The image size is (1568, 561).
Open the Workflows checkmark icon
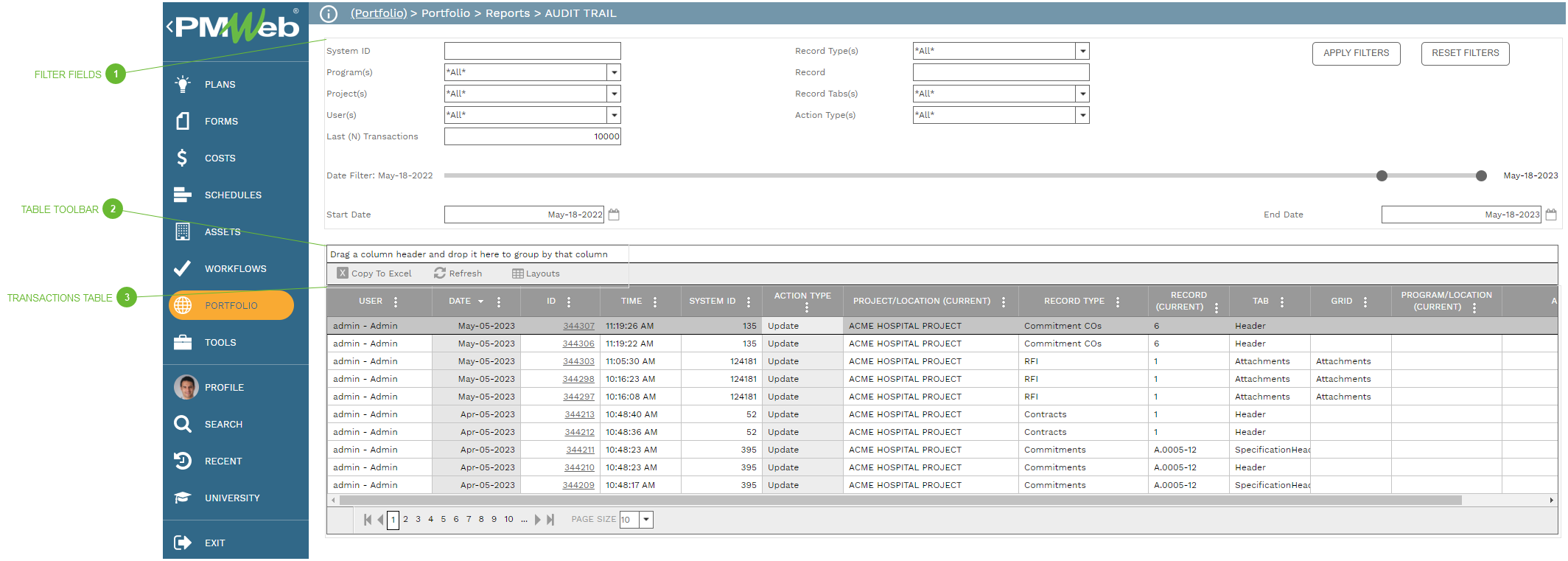click(x=182, y=268)
